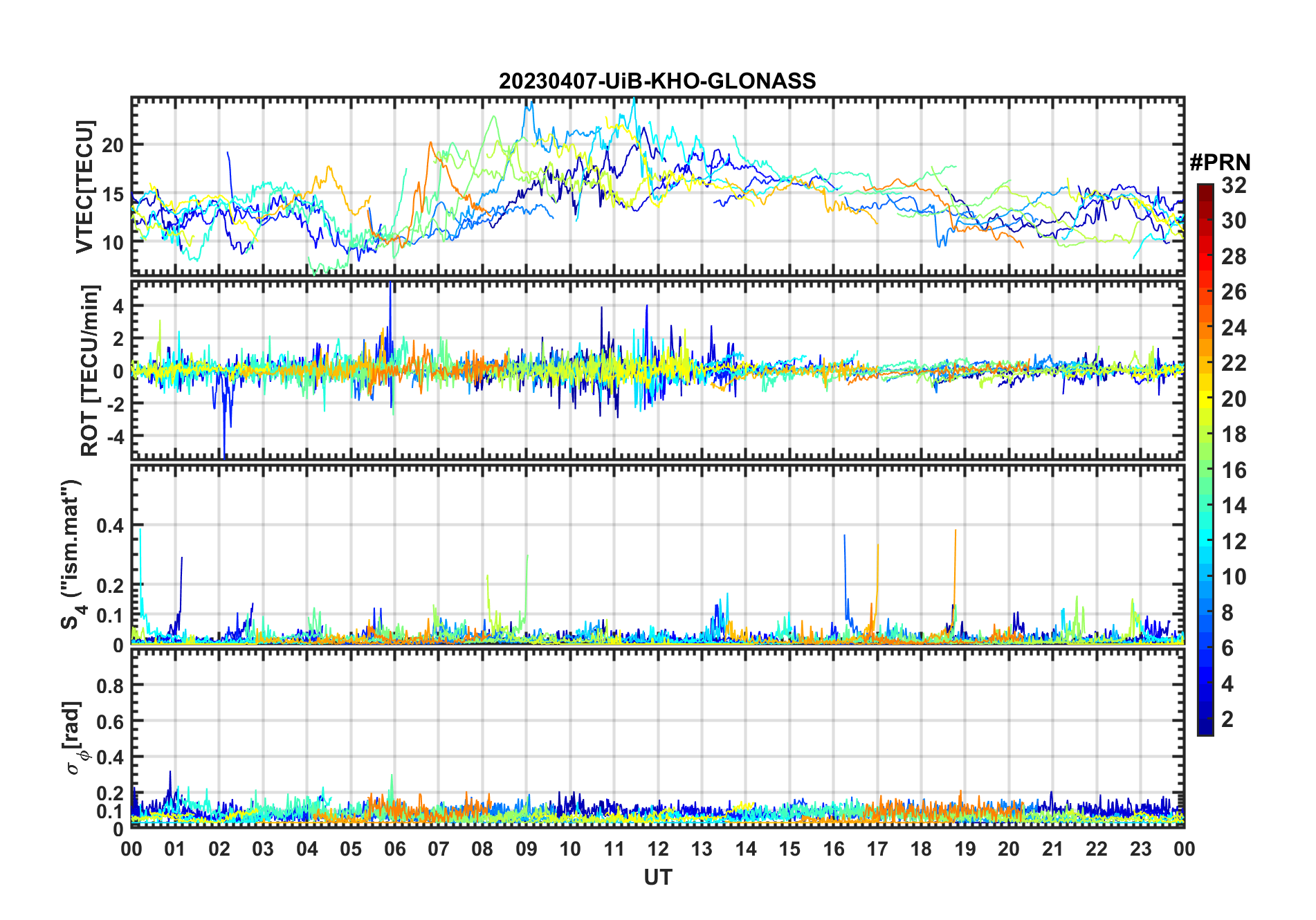This screenshot has height=920, width=1316.
Task: Select the 06 tick on the UT axis
Action: 394,849
